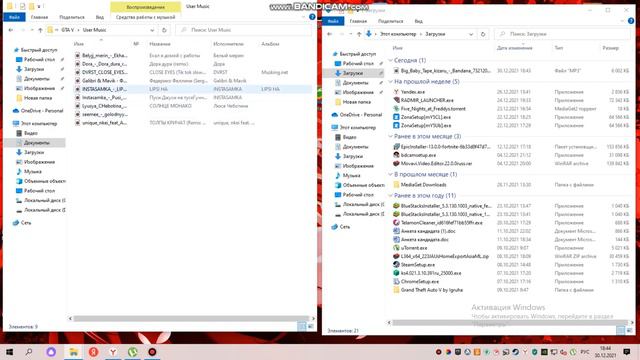640x360 pixels.
Task: Collapse Ранее в этом месяце (3) group
Action: click(x=391, y=136)
